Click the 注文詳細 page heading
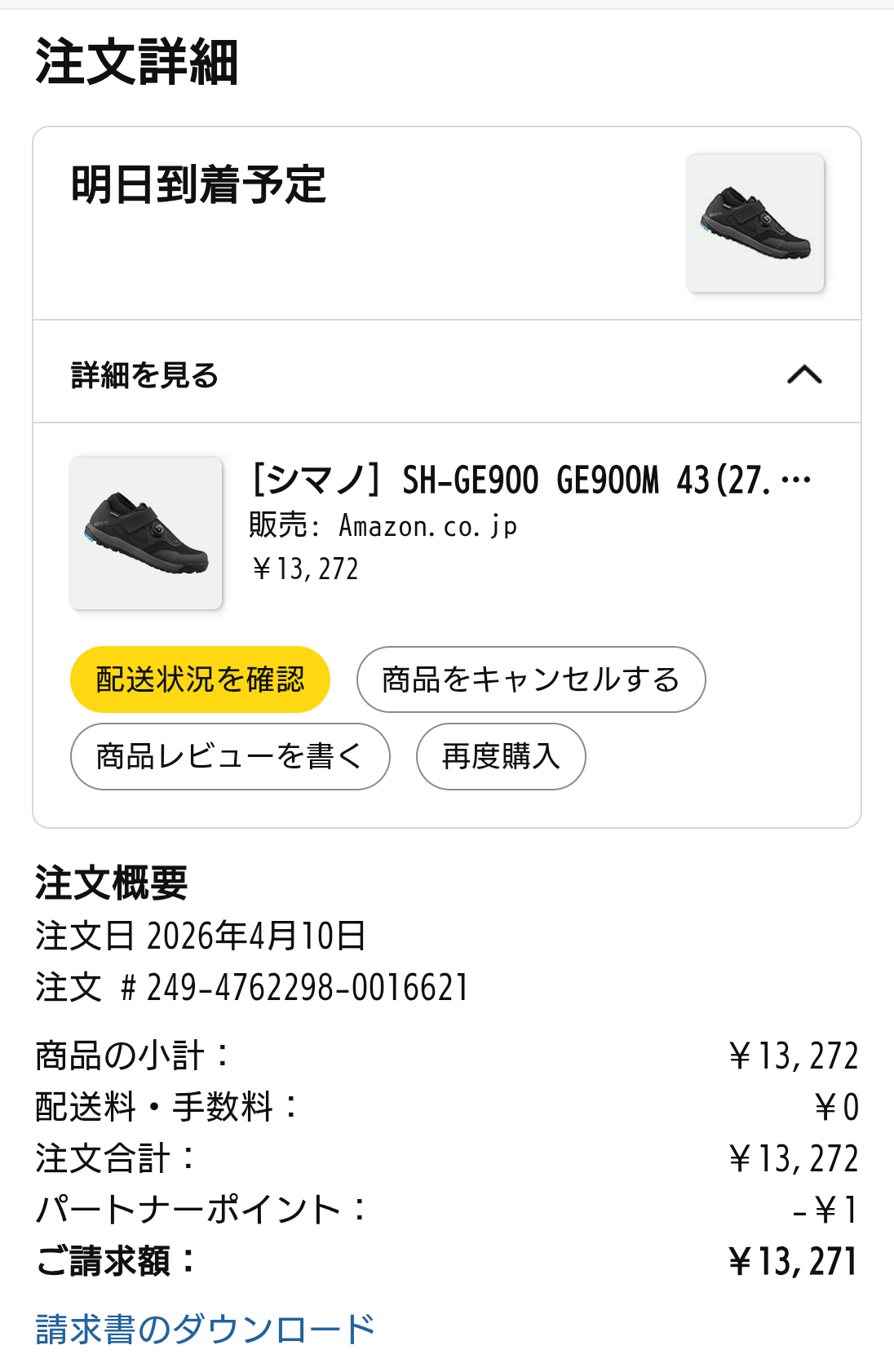The image size is (894, 1372). tap(136, 62)
